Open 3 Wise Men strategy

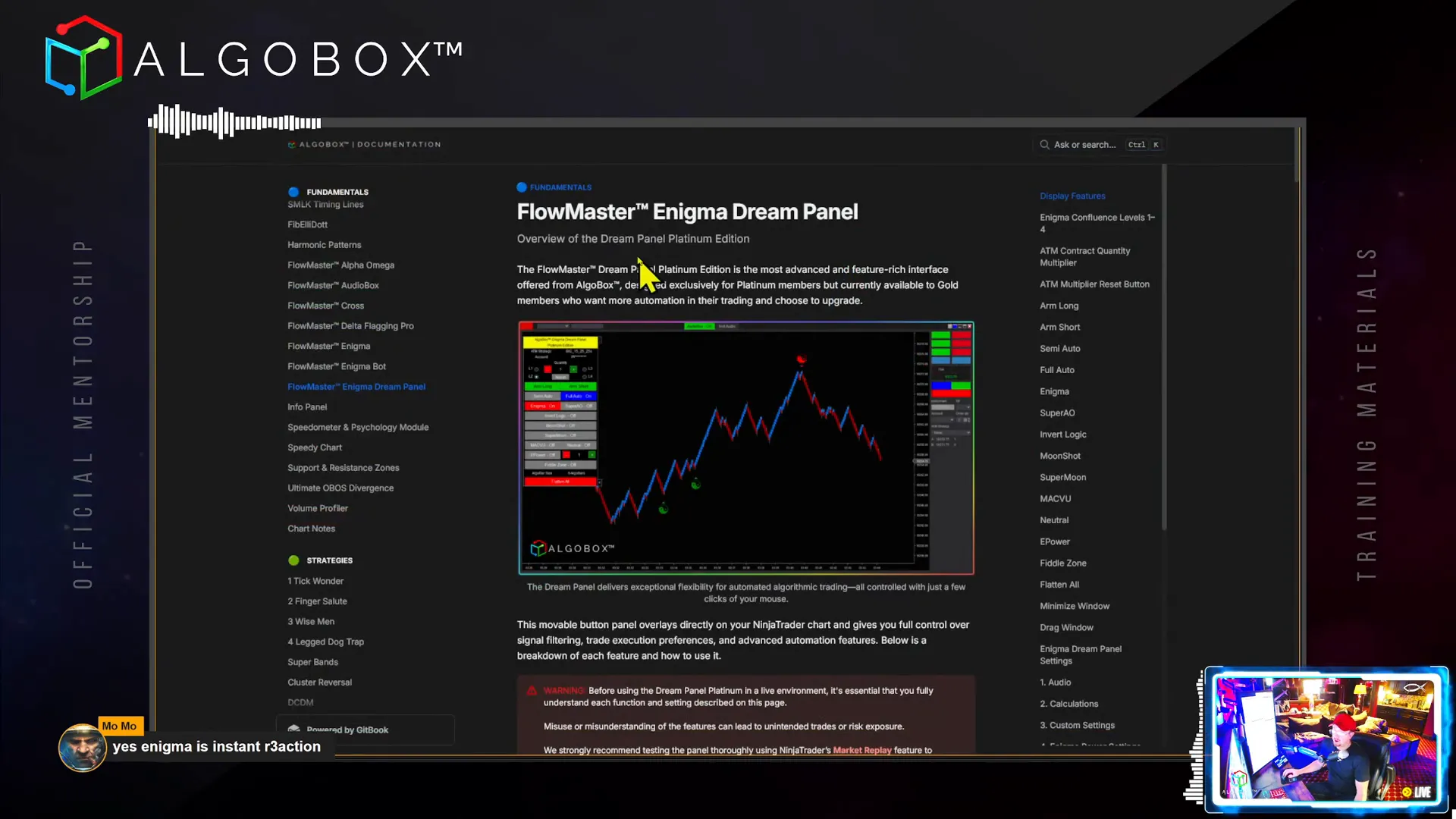pyautogui.click(x=311, y=622)
